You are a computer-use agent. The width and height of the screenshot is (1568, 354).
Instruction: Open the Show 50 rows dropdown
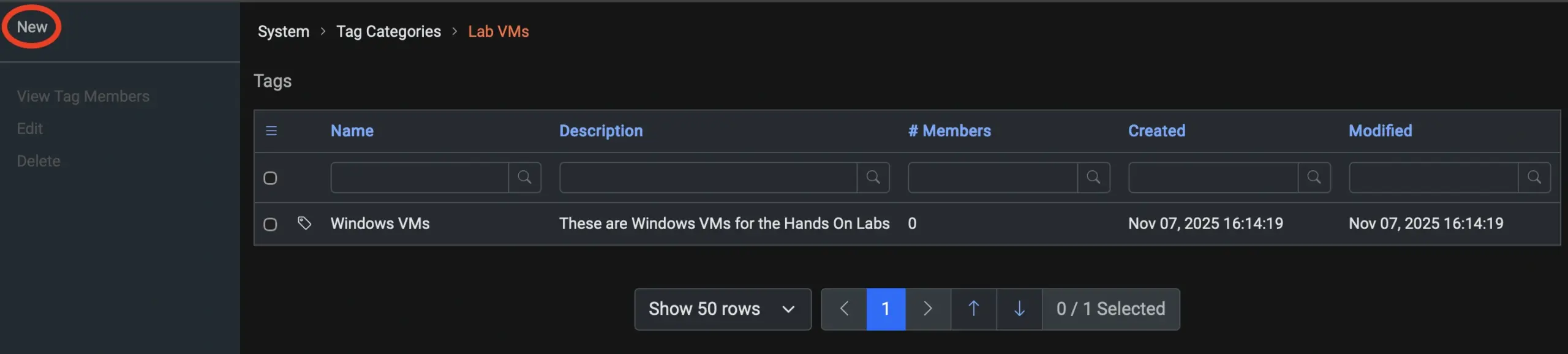tap(722, 309)
